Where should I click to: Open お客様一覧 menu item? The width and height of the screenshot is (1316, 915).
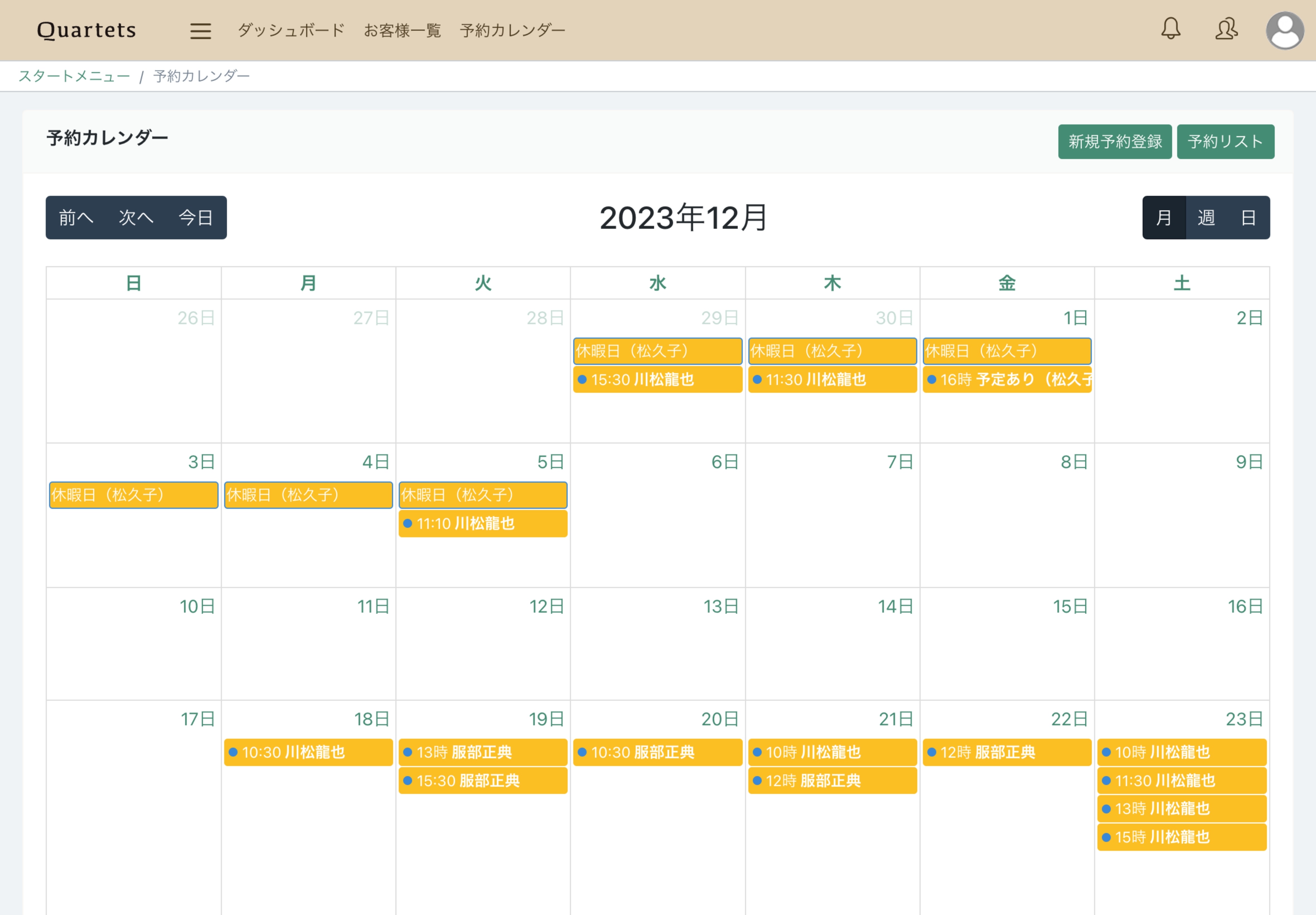click(x=402, y=30)
